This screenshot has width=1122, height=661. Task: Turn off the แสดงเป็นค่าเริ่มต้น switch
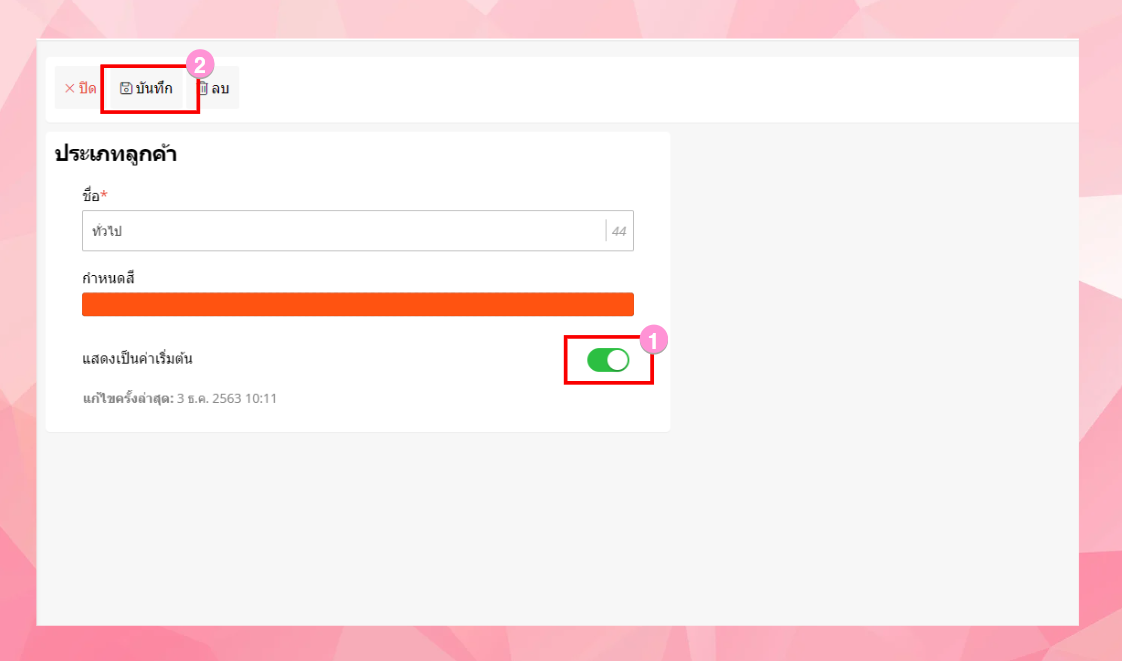point(608,360)
